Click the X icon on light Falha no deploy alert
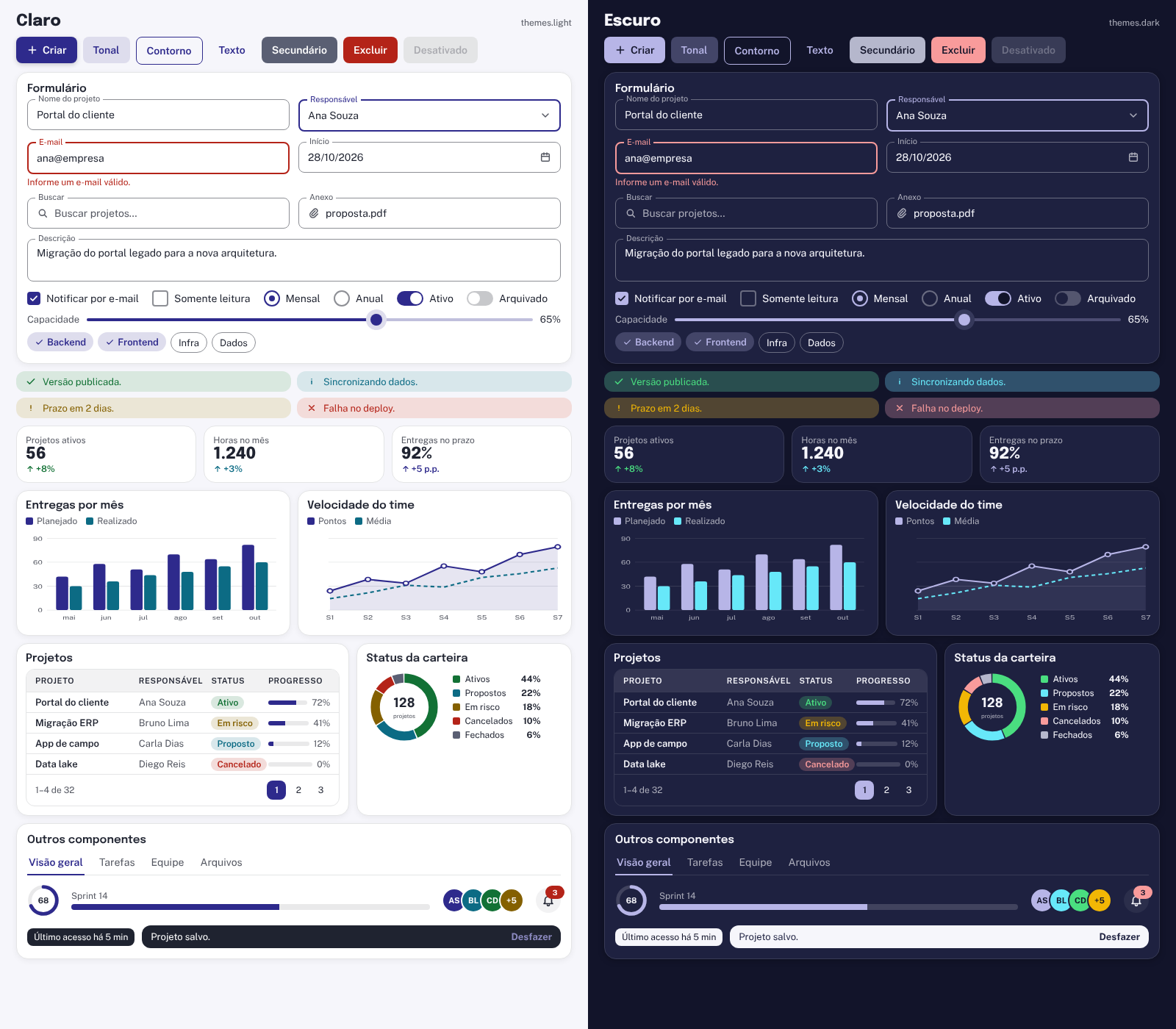The width and height of the screenshot is (1176, 1029). pos(312,408)
